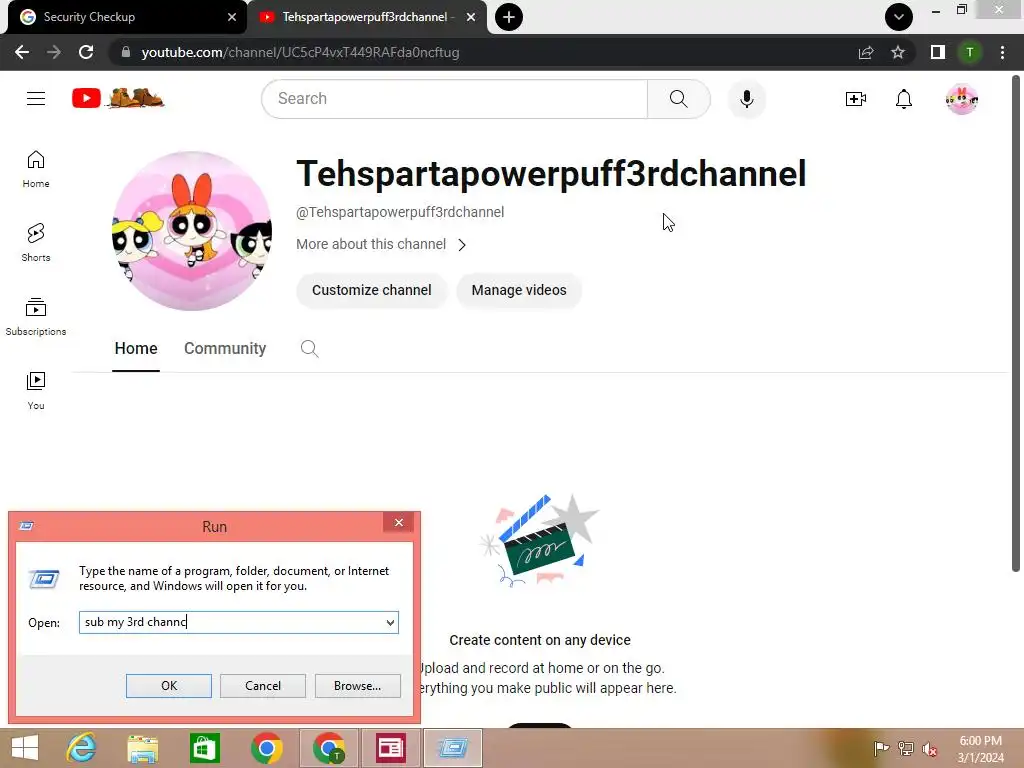Open the Chrome profile T taskbar icon
Viewport: 1024px width, 768px height.
(x=329, y=748)
